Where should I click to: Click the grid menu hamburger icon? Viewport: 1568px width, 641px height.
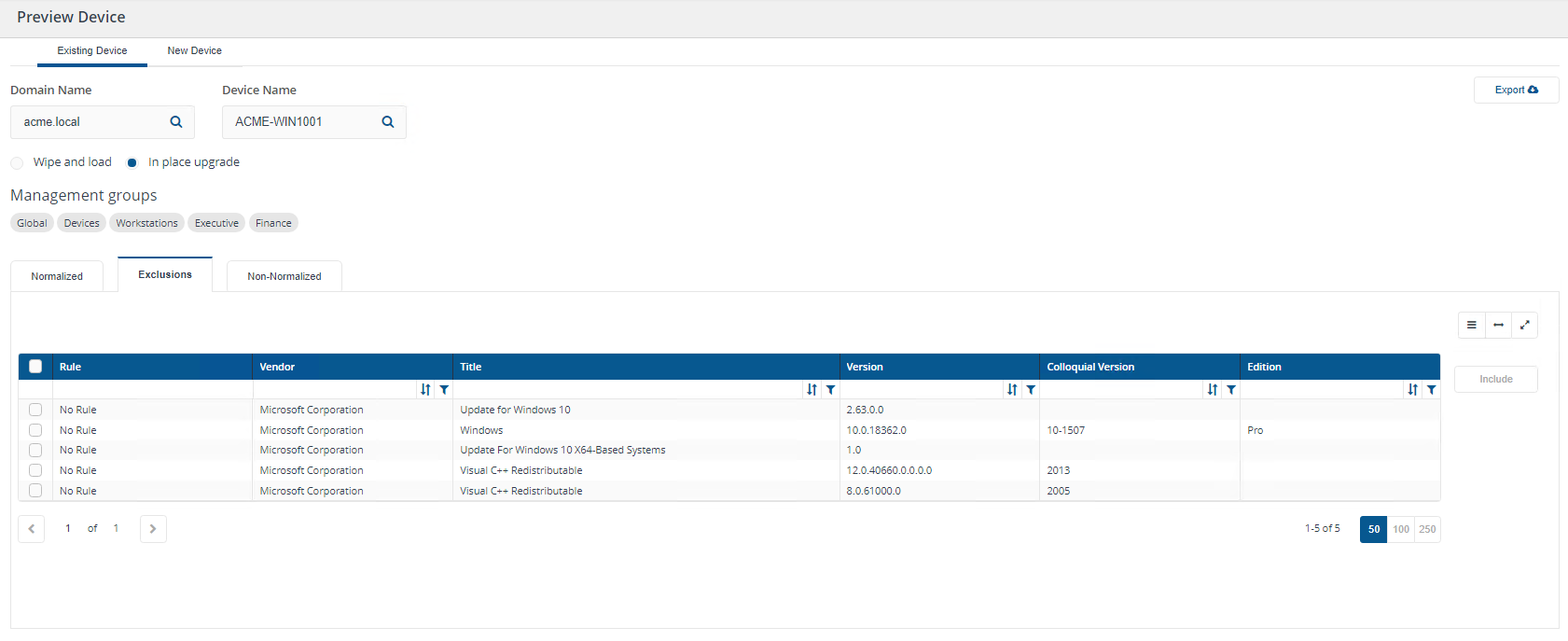pyautogui.click(x=1471, y=325)
